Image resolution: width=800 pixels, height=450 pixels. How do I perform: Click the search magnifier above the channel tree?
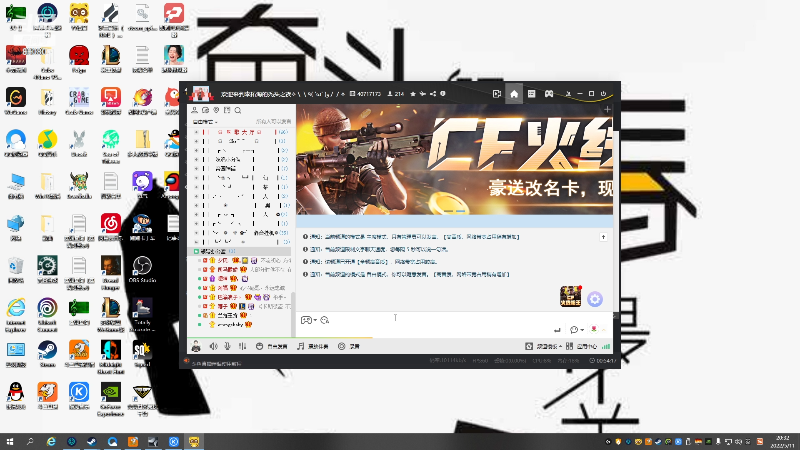[x=238, y=110]
